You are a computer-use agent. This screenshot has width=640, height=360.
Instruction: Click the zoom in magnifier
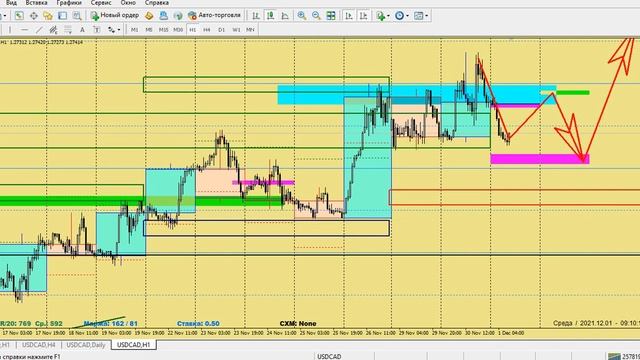[x=302, y=16]
